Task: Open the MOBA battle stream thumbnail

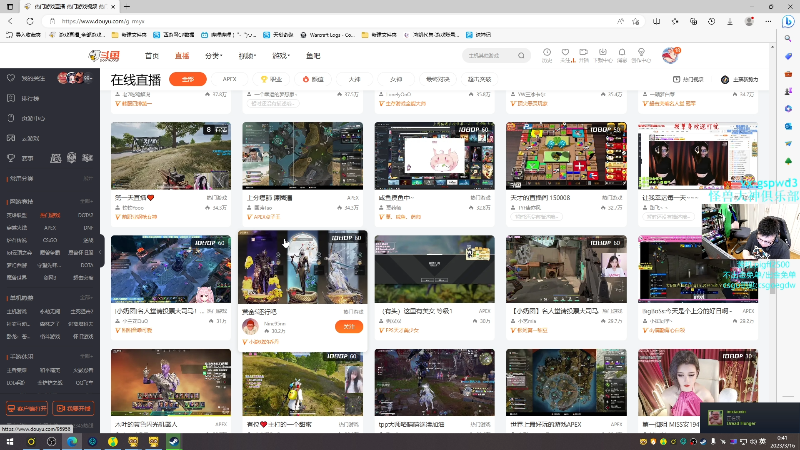Action: pyautogui.click(x=171, y=269)
